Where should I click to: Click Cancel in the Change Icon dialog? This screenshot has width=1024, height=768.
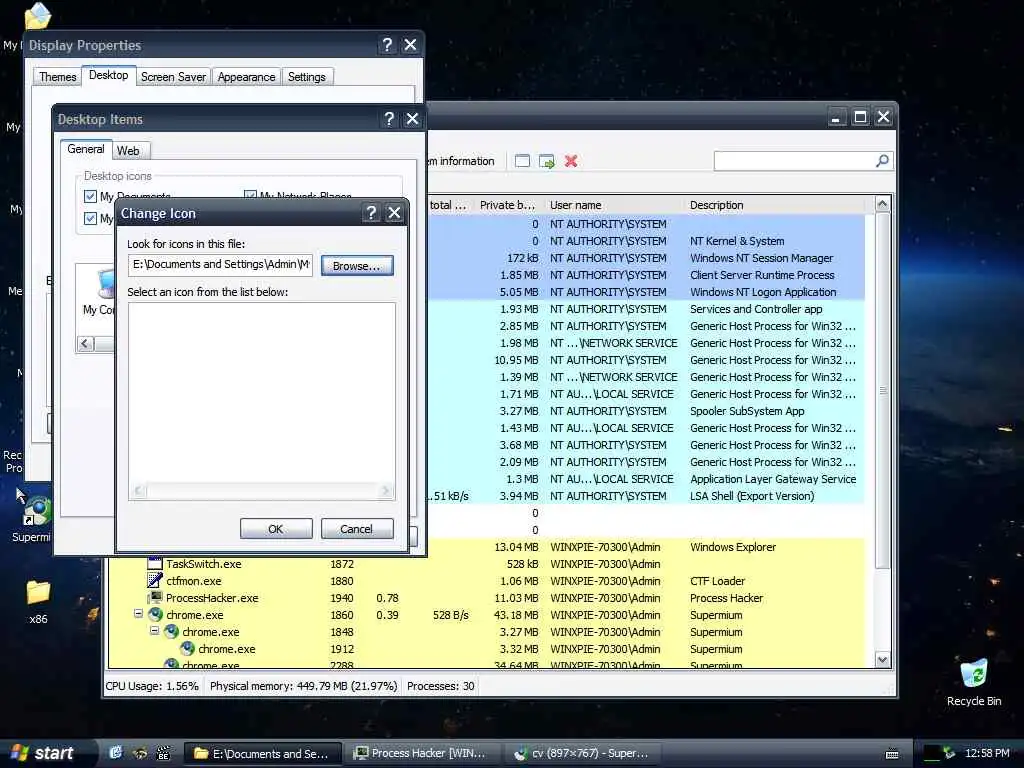[x=357, y=528]
